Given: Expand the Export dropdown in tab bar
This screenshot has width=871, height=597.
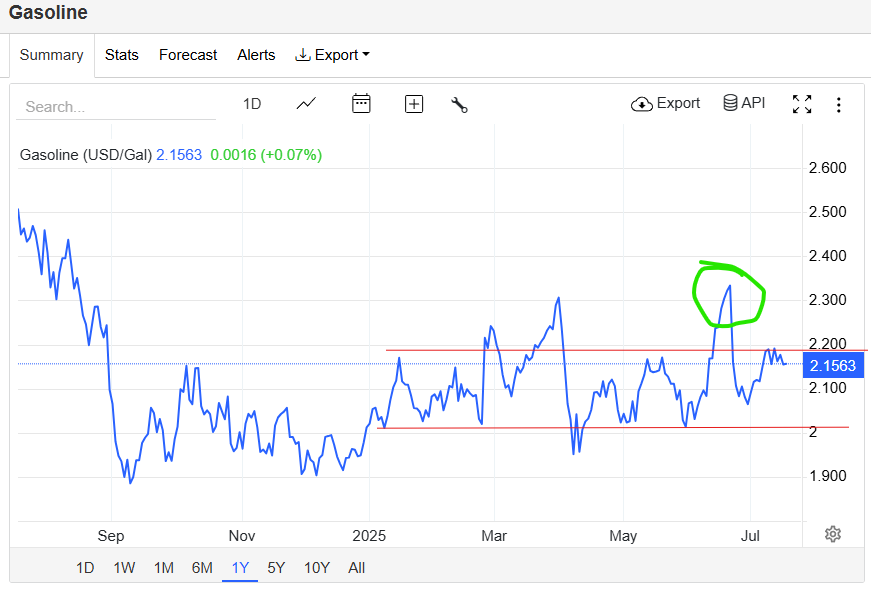Looking at the screenshot, I should 332,55.
